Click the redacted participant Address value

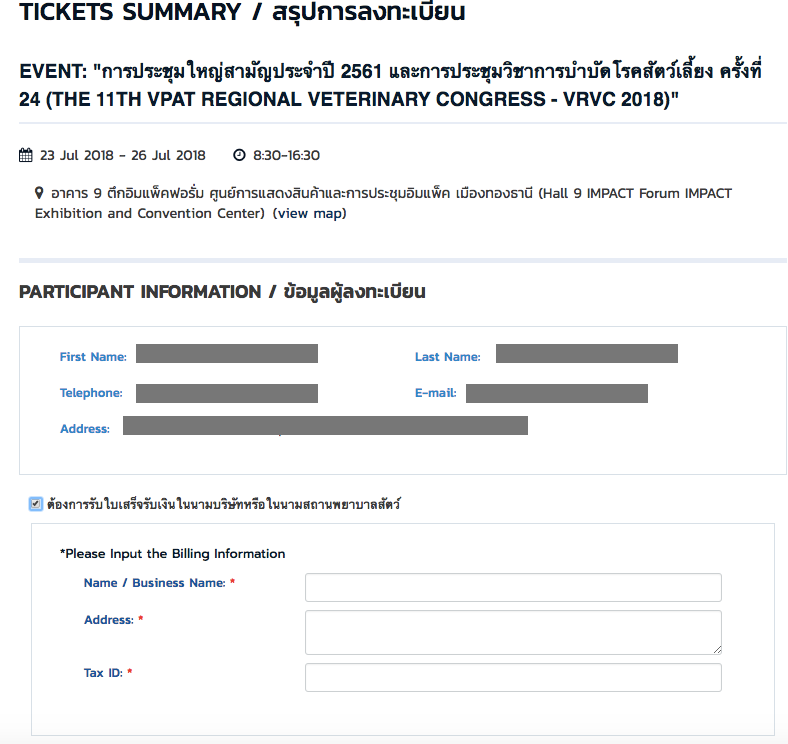coord(325,425)
